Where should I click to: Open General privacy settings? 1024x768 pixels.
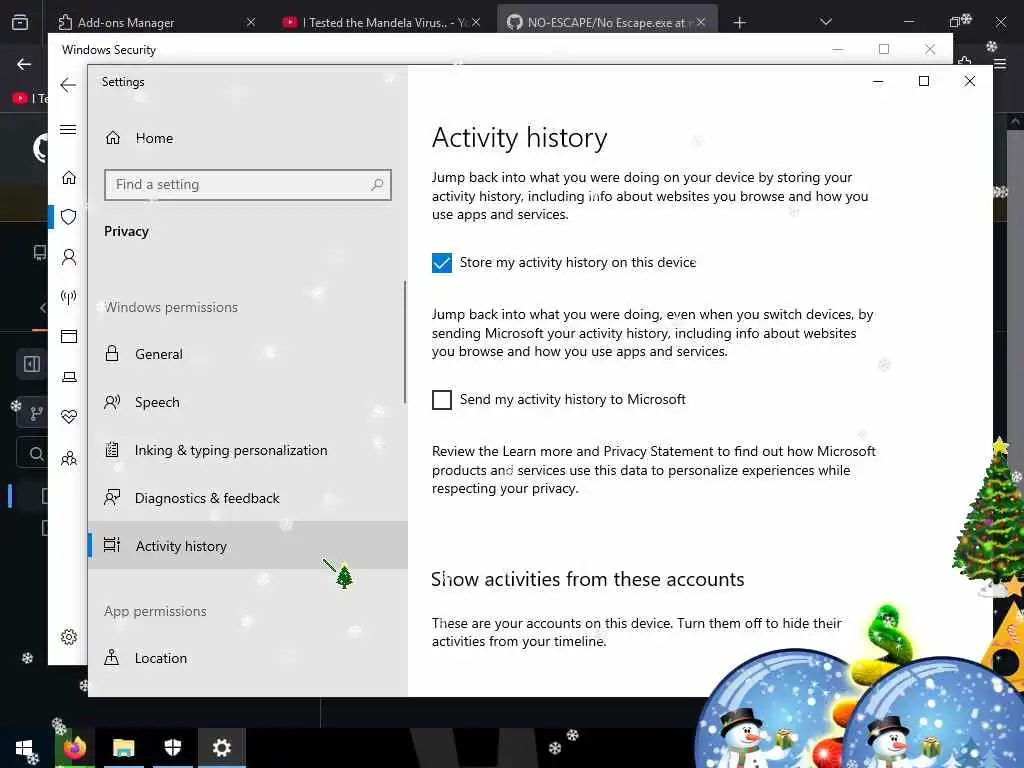[x=248, y=354]
